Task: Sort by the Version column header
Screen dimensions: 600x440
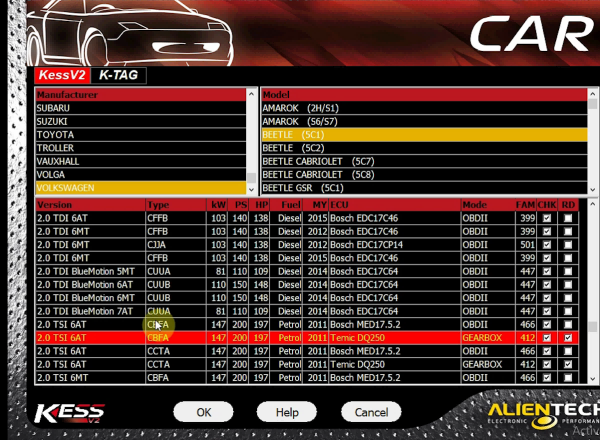Action: (91, 205)
